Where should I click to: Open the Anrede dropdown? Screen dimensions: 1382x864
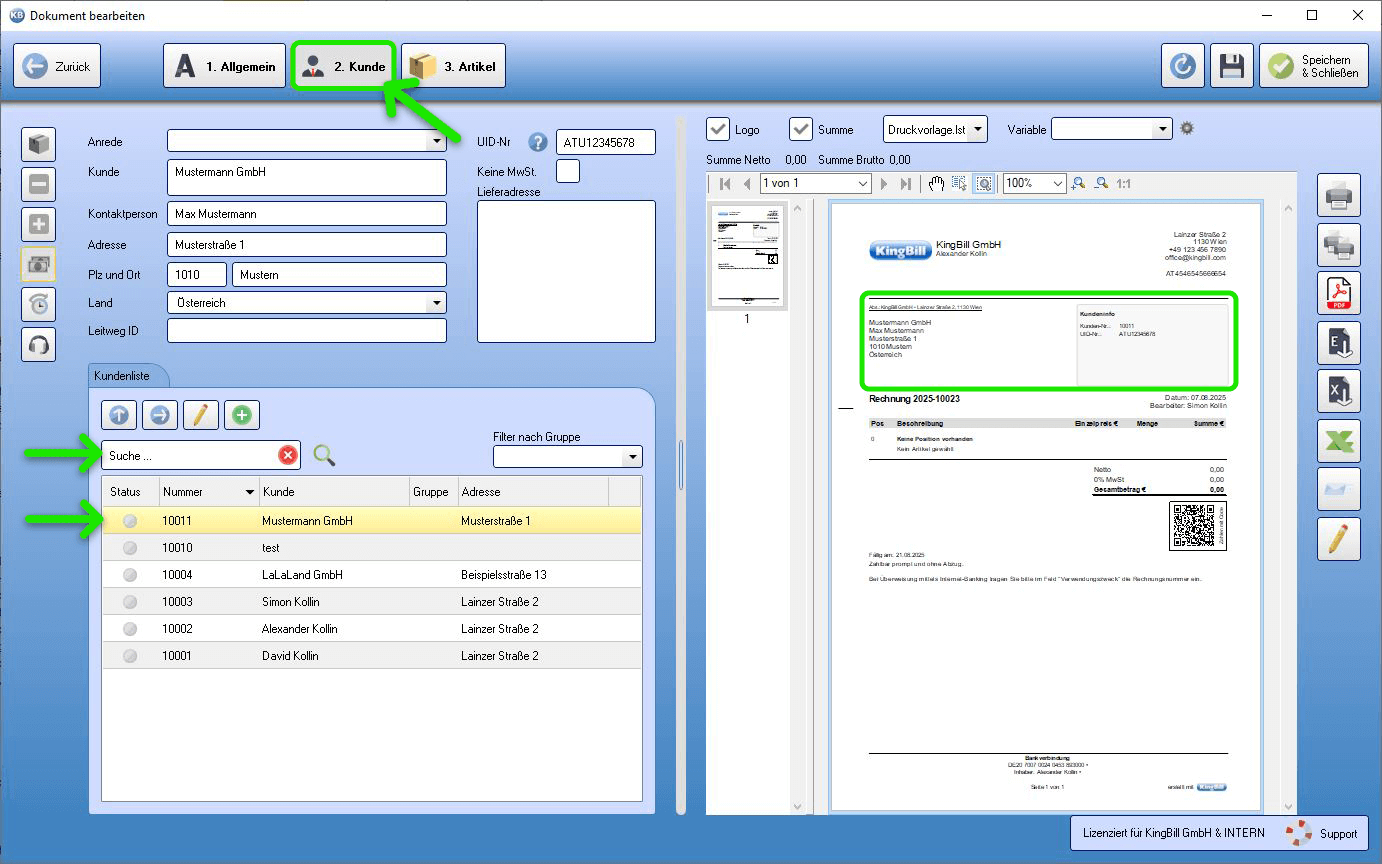(436, 142)
